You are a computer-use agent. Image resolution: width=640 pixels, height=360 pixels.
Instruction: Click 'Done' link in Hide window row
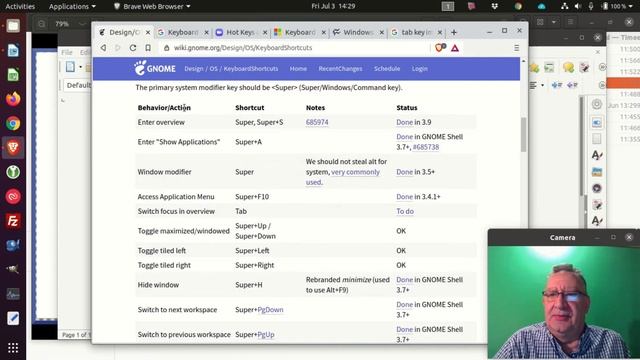404,280
